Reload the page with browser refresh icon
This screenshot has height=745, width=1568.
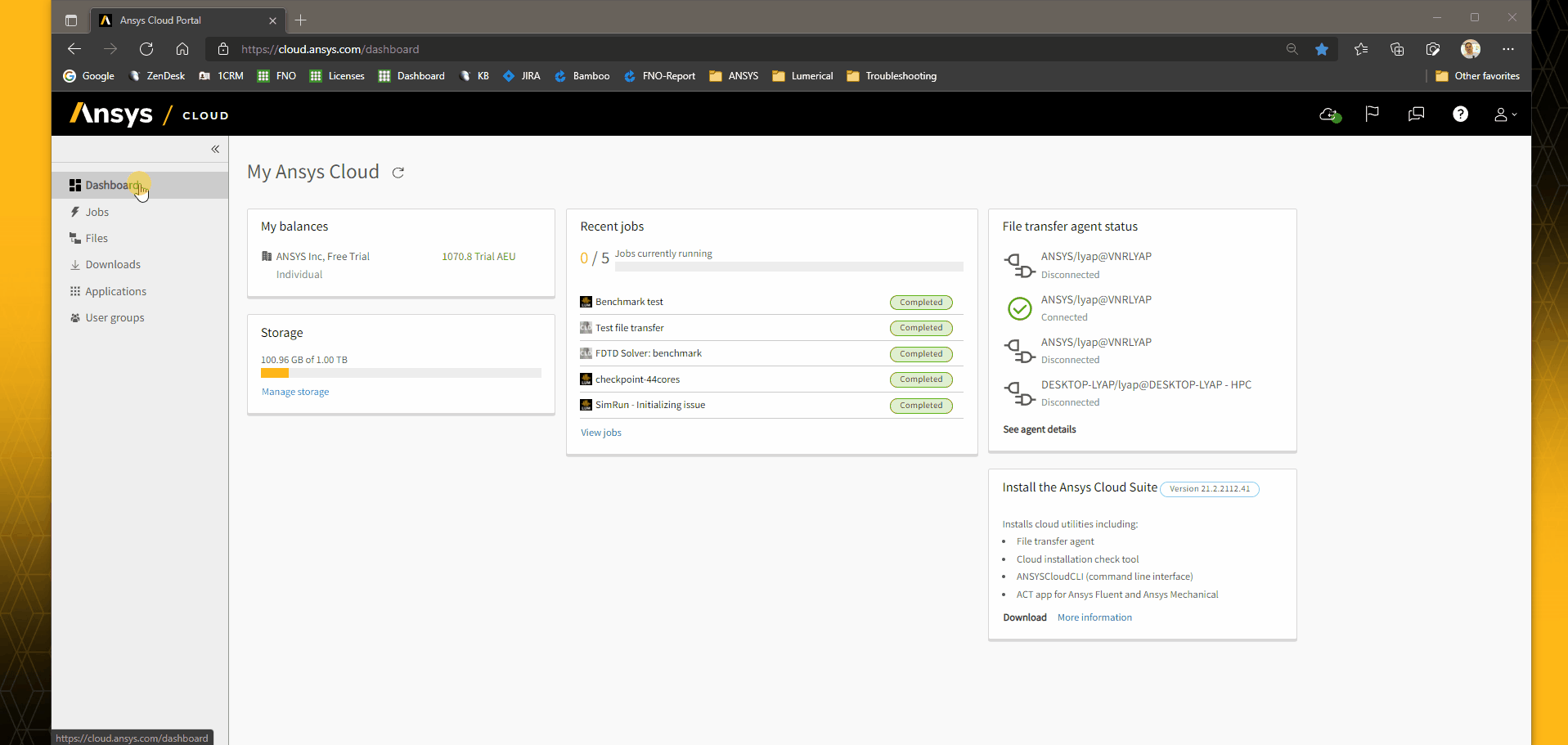(x=146, y=49)
